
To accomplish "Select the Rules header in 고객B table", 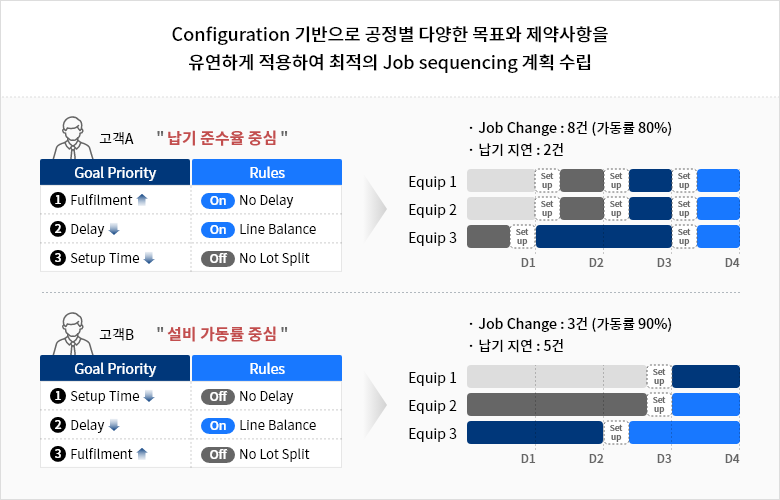I will pos(267,368).
